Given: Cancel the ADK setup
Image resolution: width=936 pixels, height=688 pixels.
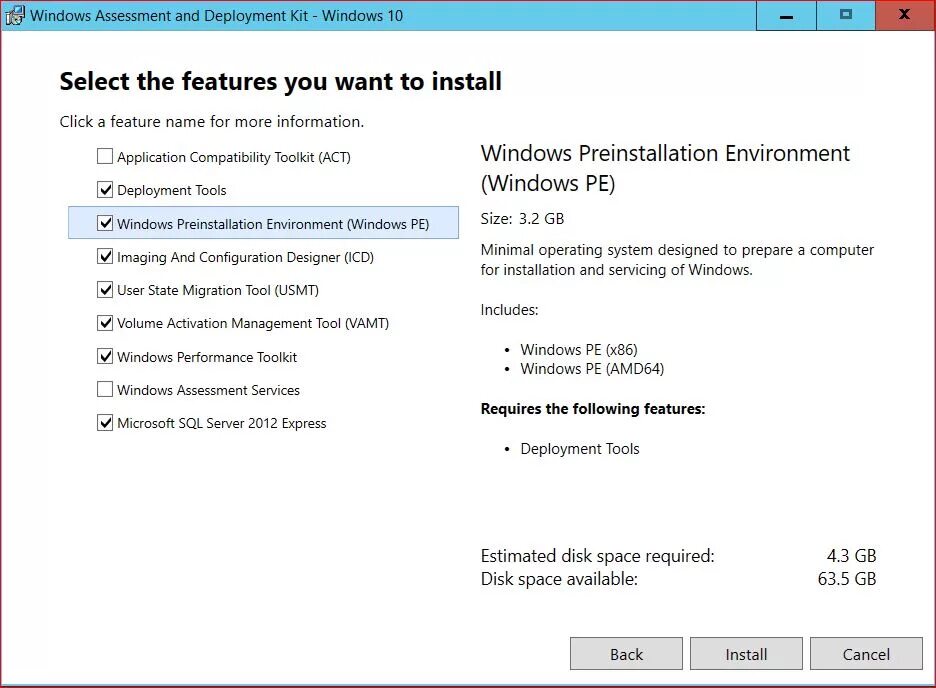Looking at the screenshot, I should [x=866, y=654].
